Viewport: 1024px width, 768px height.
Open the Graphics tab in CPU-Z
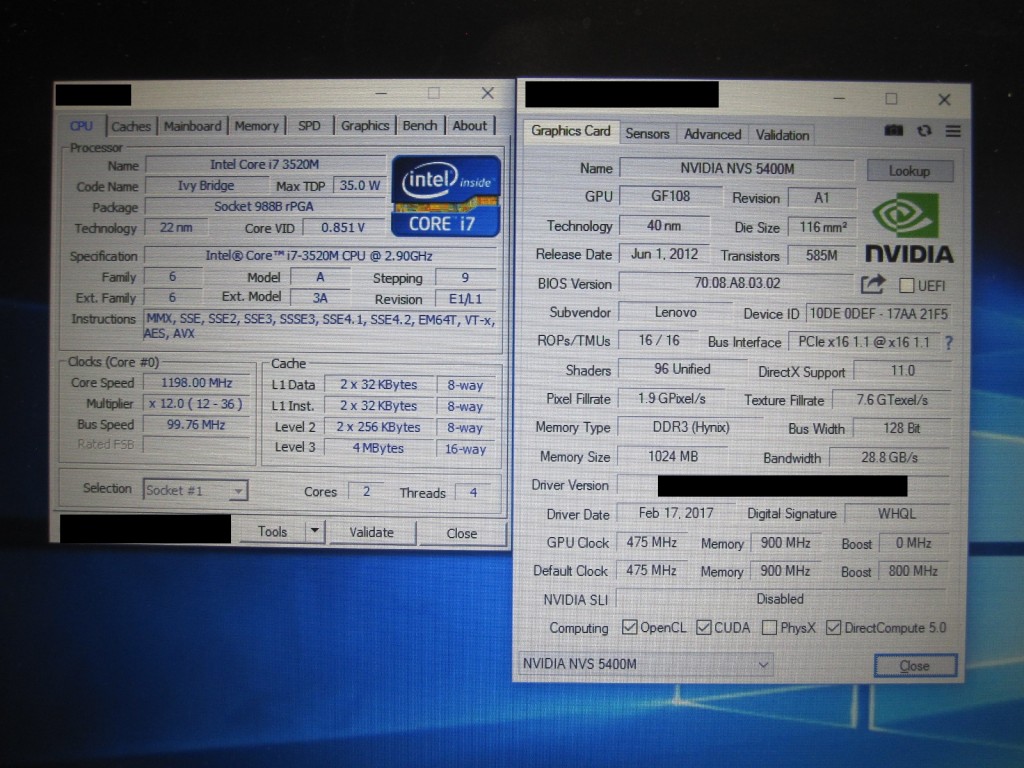(x=364, y=126)
